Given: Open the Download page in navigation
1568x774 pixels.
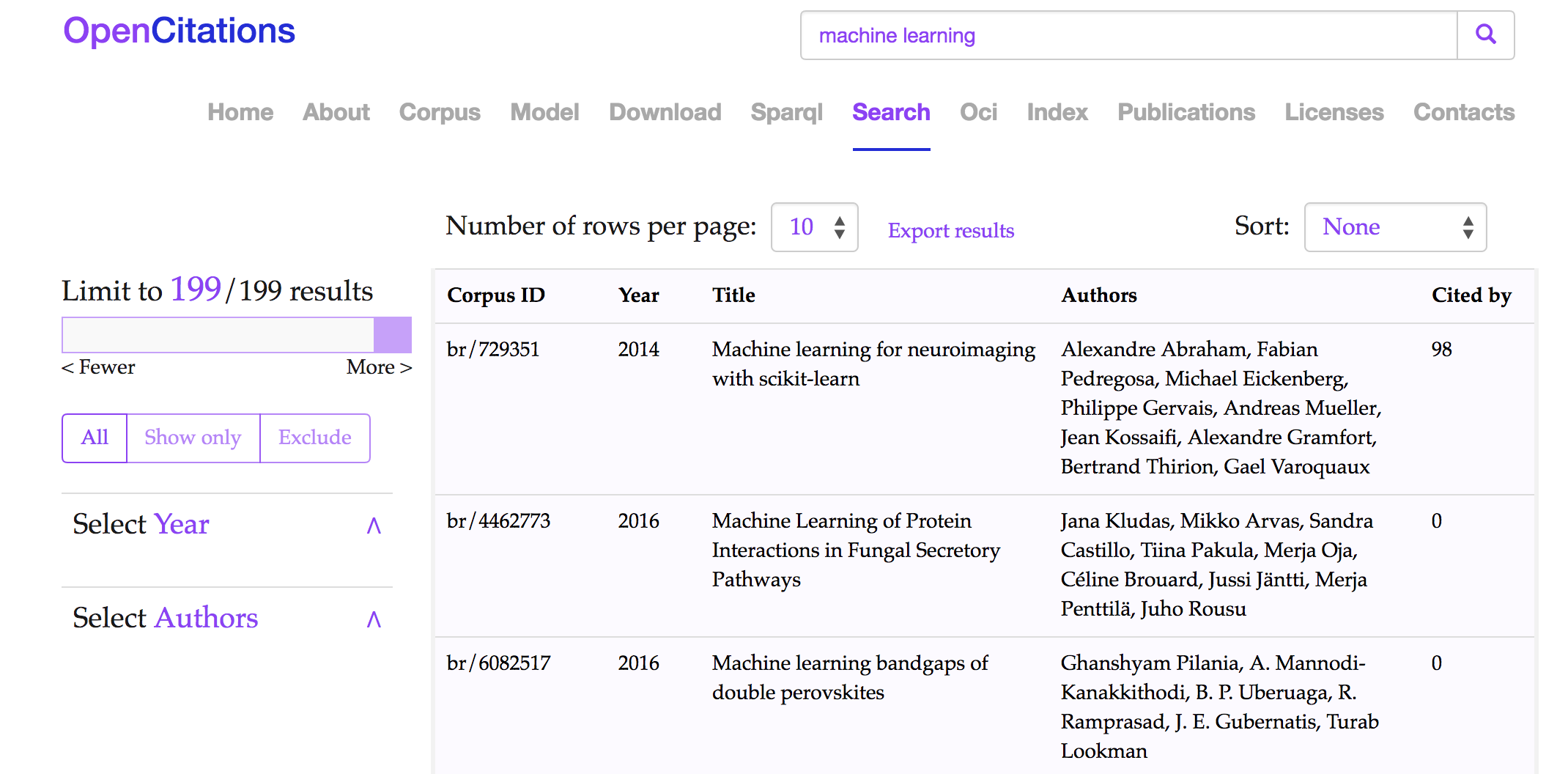Looking at the screenshot, I should 665,112.
